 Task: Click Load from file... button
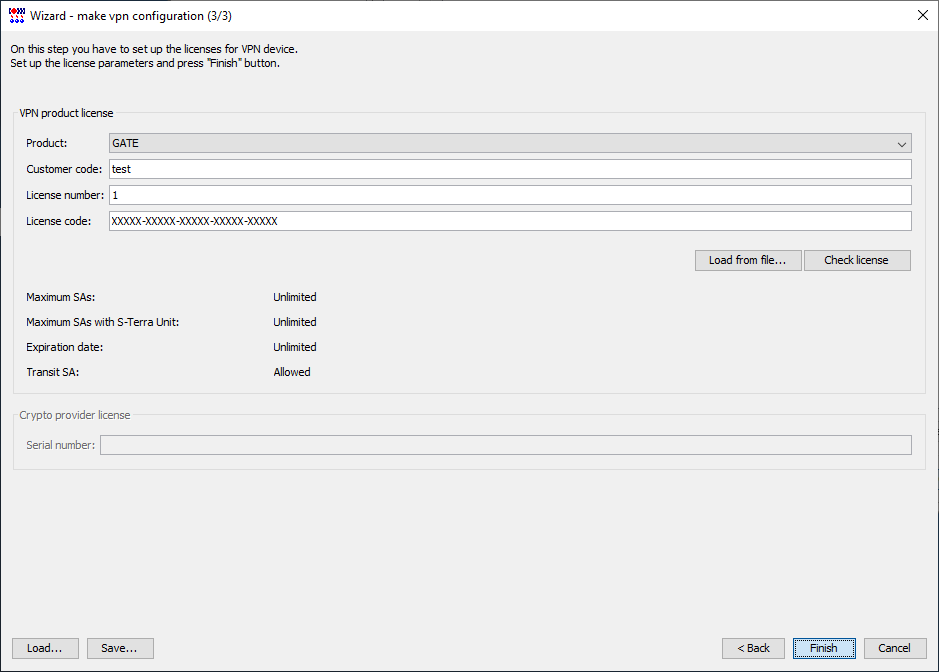(748, 260)
